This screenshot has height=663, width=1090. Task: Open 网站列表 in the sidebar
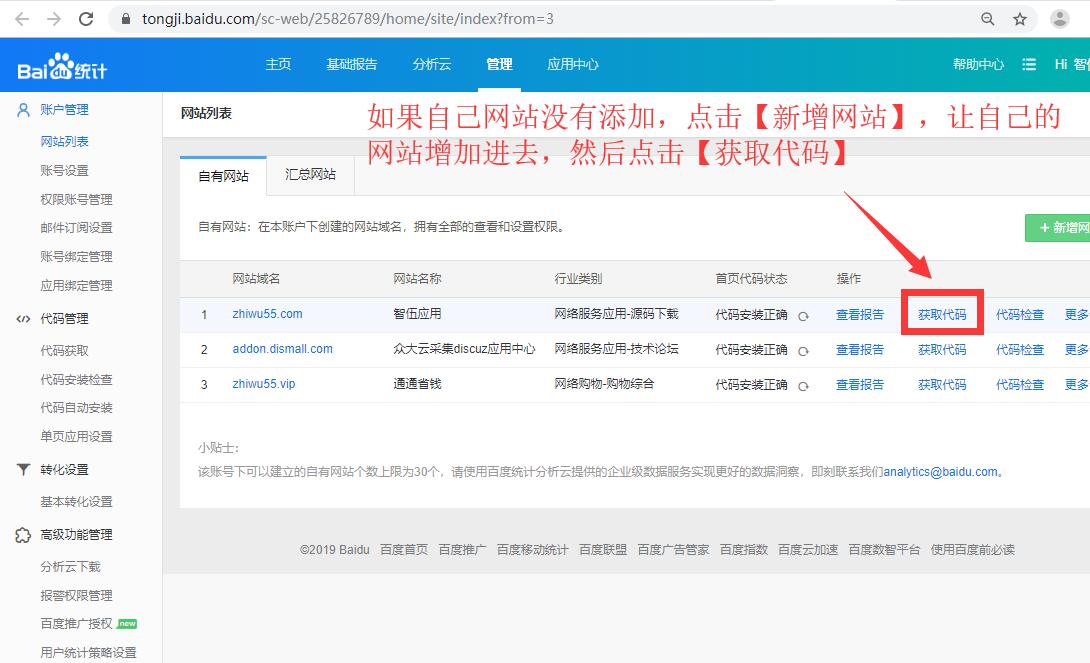click(64, 142)
